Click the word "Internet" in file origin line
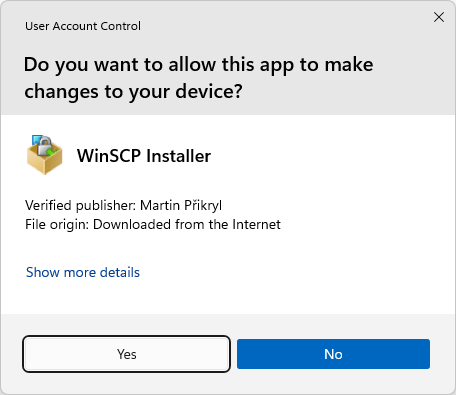The height and width of the screenshot is (395, 456). click(x=257, y=224)
